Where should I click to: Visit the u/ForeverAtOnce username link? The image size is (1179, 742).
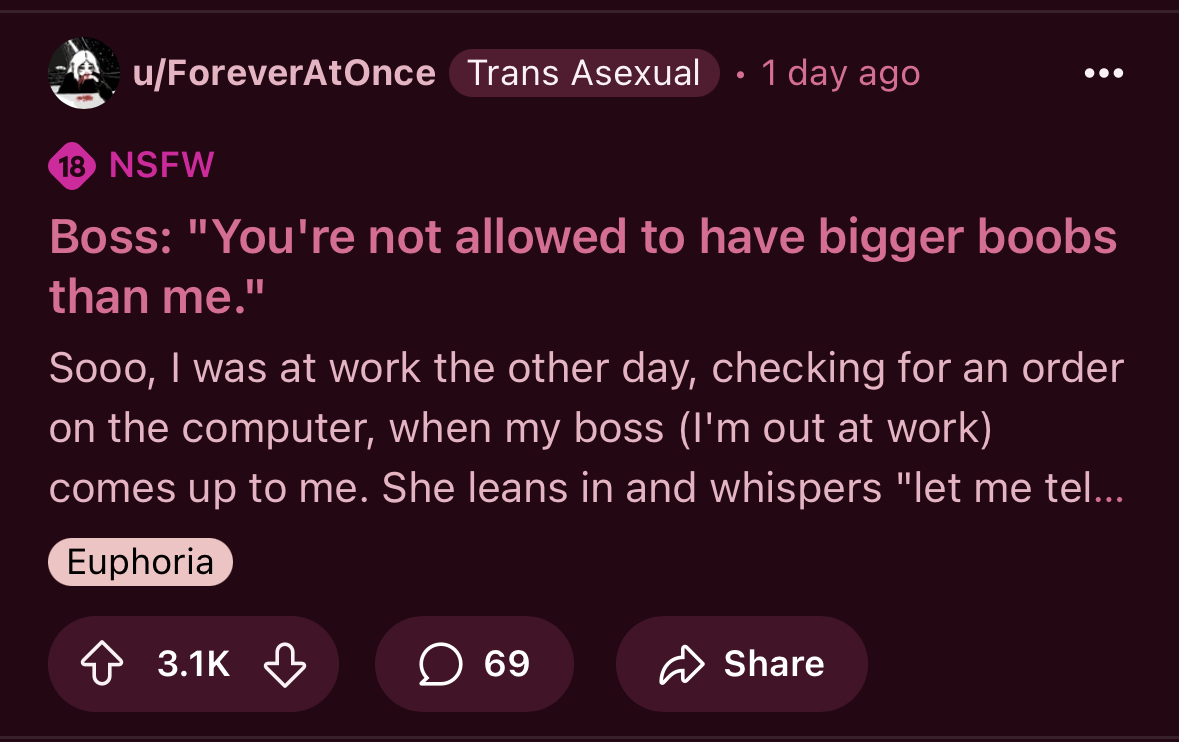coord(284,73)
